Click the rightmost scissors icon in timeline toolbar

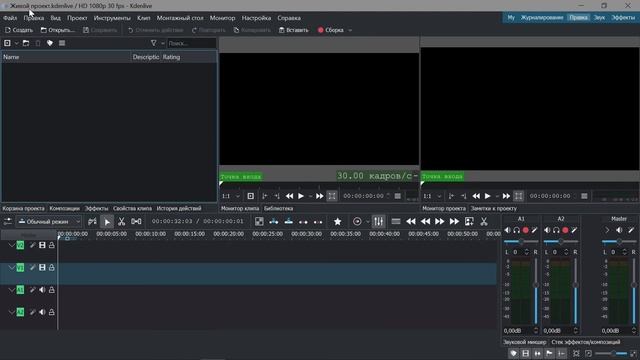[x=484, y=222]
